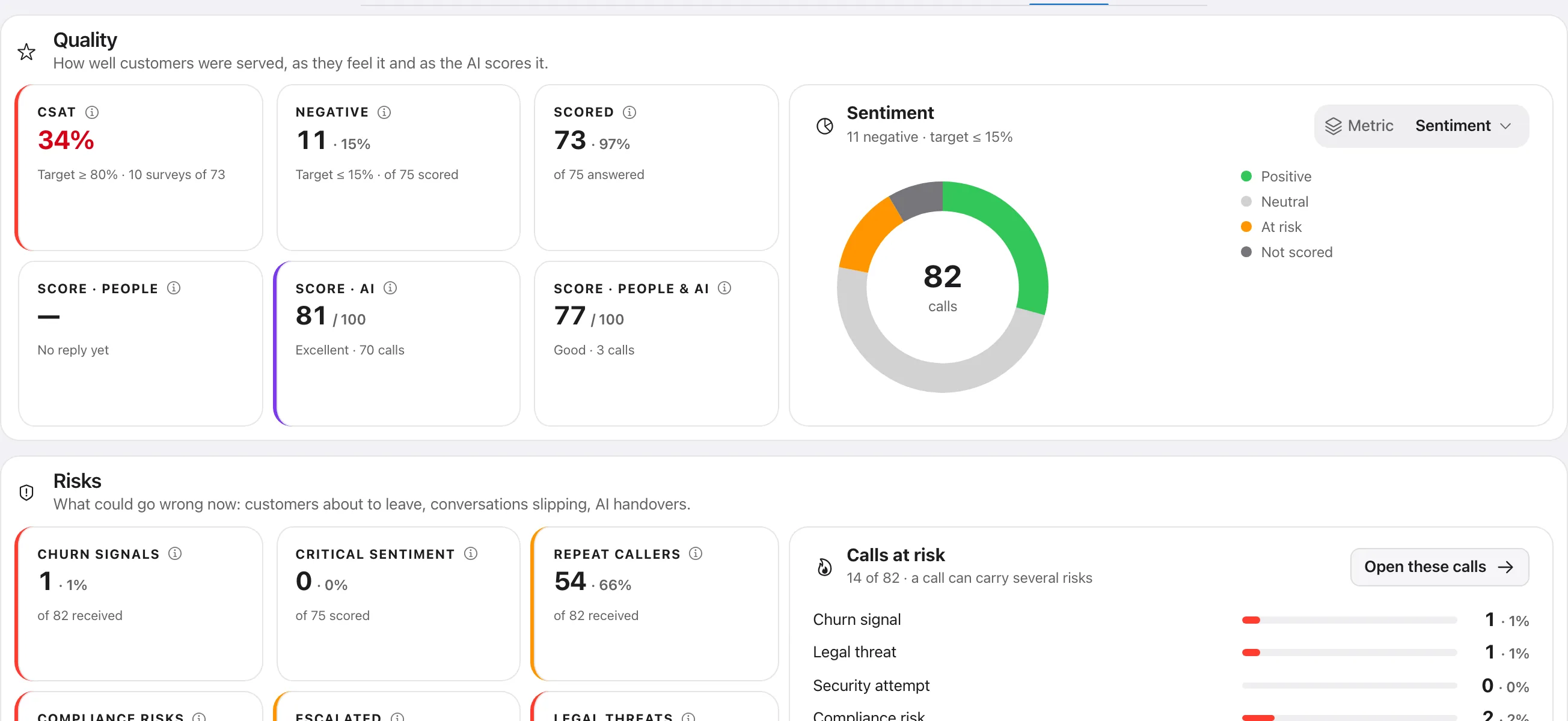This screenshot has height=721, width=1568.
Task: Toggle Positive legend item
Action: pos(1276,177)
